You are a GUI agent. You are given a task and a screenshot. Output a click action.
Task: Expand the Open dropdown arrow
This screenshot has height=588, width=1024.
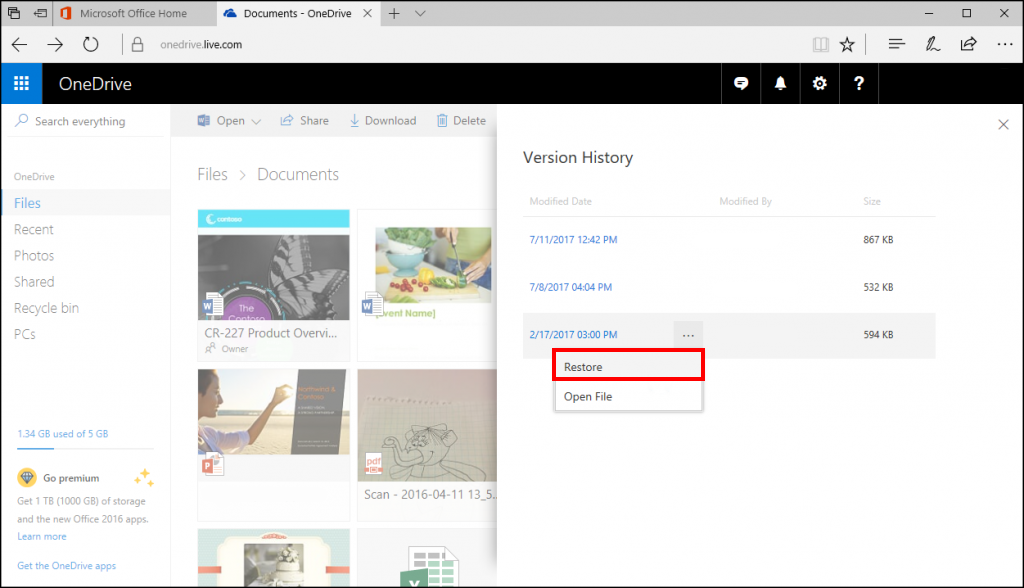pos(256,122)
